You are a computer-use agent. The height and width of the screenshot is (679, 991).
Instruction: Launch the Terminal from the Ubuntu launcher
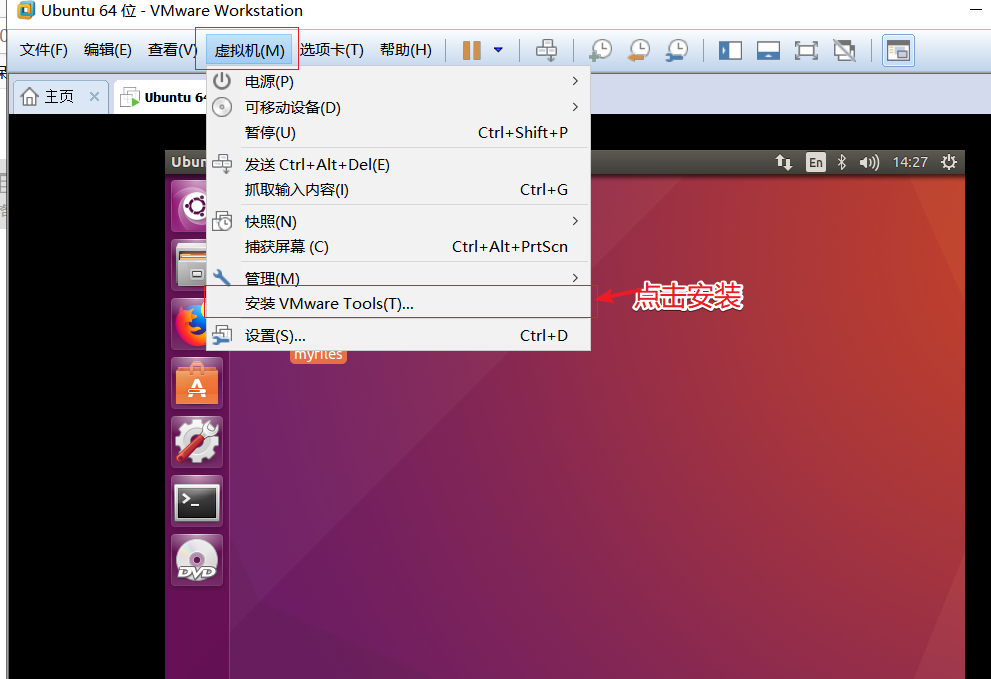click(197, 501)
